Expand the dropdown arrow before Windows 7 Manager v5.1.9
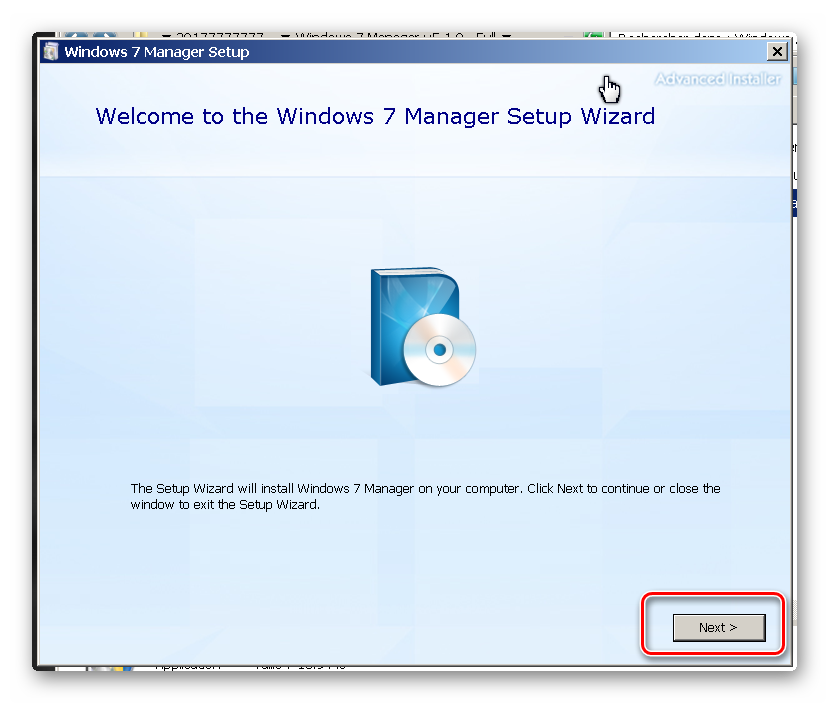 (285, 36)
